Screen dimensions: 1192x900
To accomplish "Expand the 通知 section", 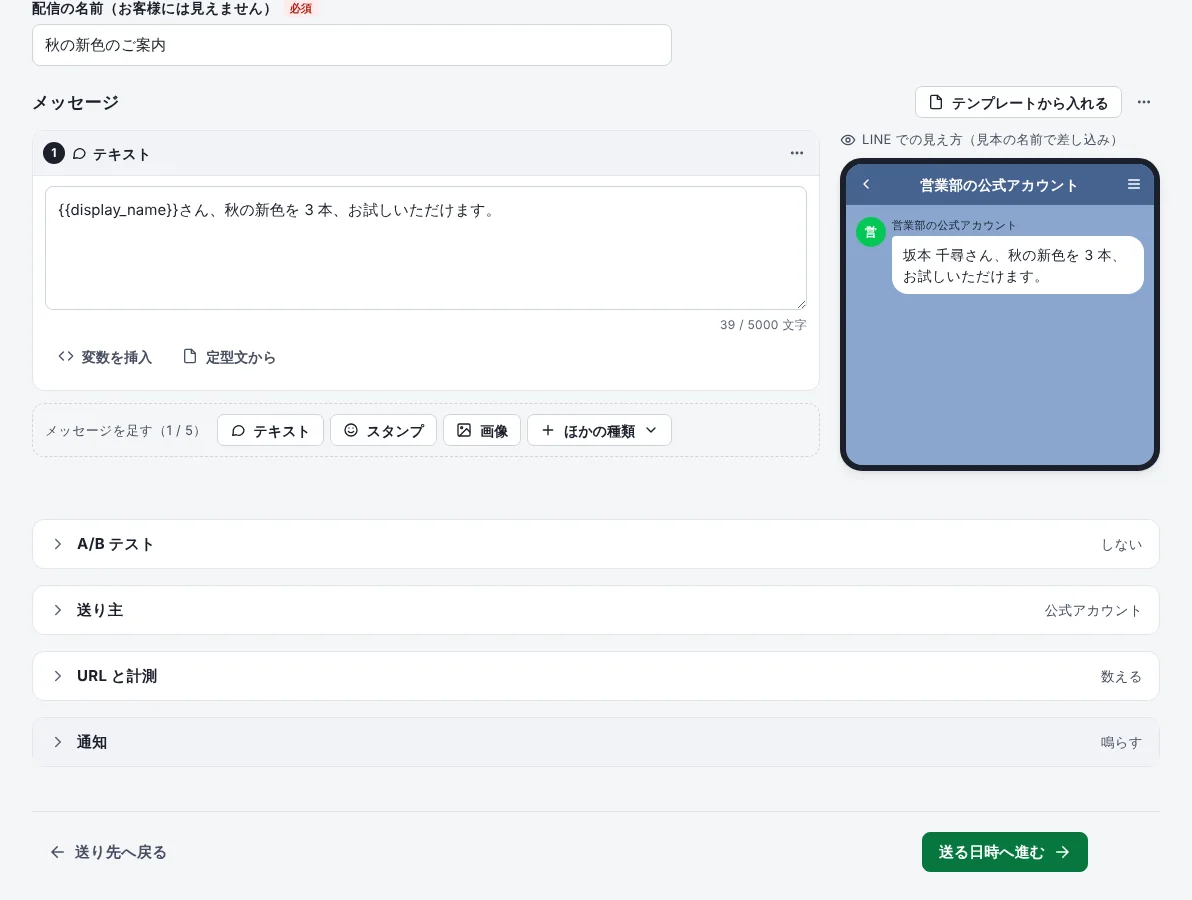I will (x=595, y=742).
